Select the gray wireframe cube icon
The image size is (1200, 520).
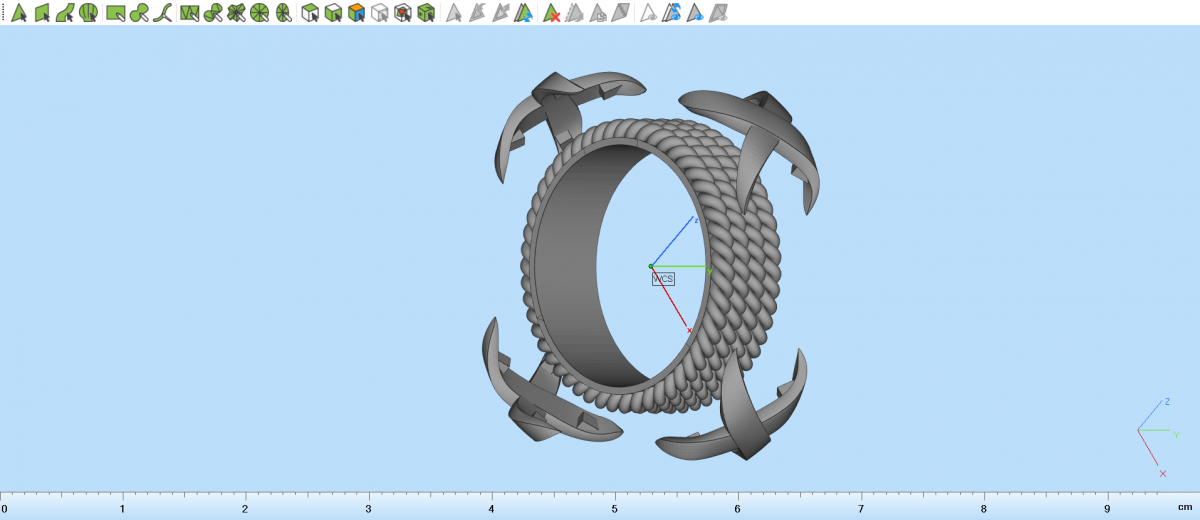pos(379,13)
